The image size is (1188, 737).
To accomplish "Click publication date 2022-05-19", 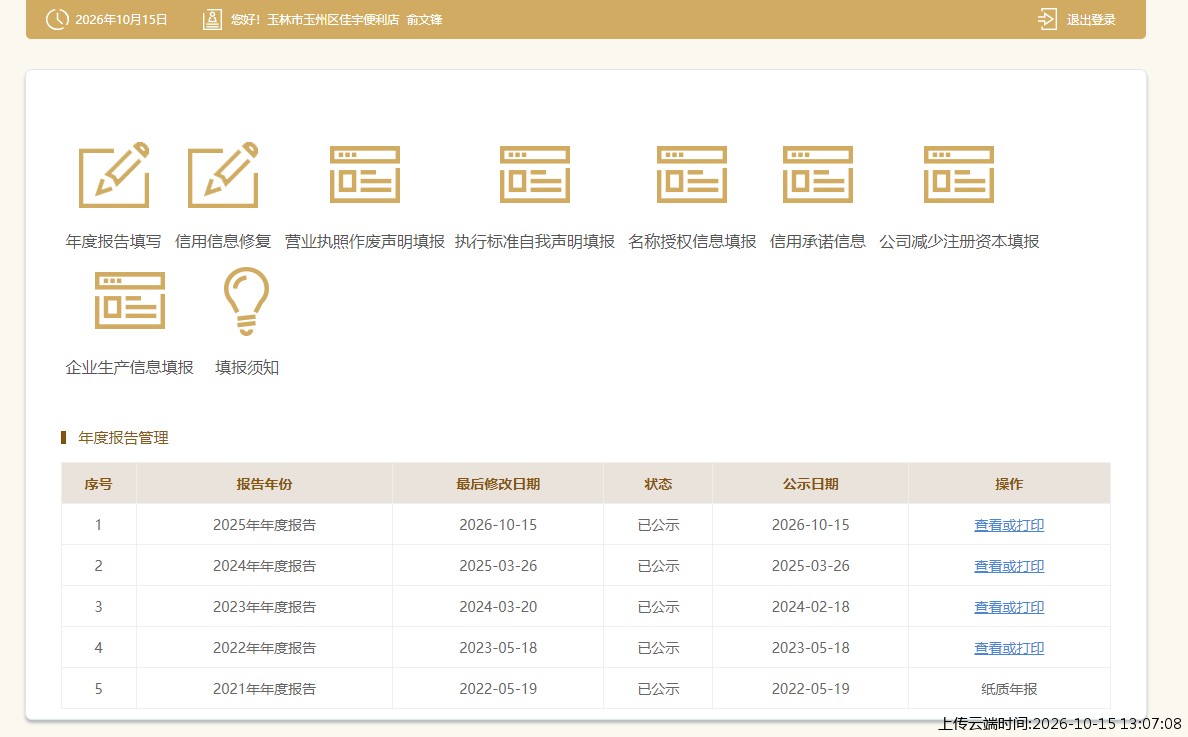I will coord(810,689).
